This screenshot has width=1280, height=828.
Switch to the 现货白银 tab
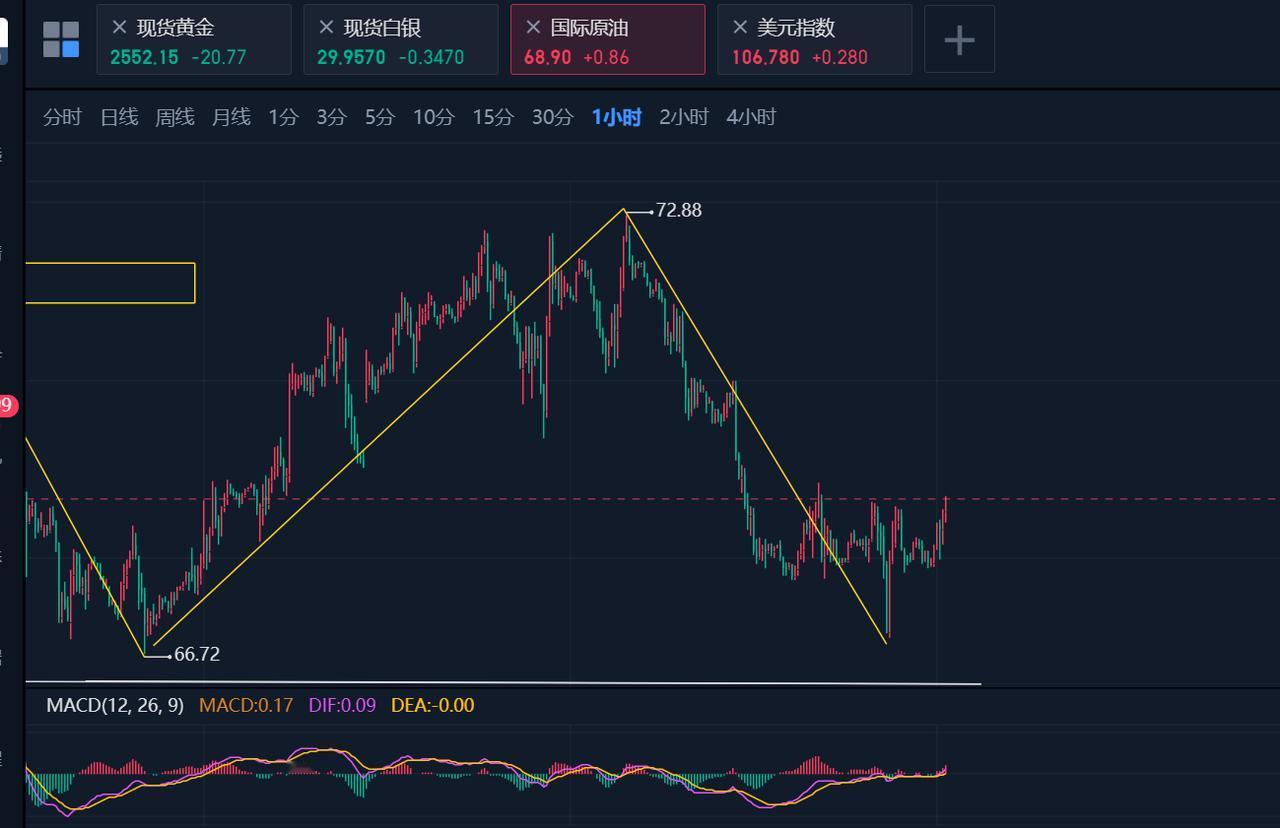400,39
